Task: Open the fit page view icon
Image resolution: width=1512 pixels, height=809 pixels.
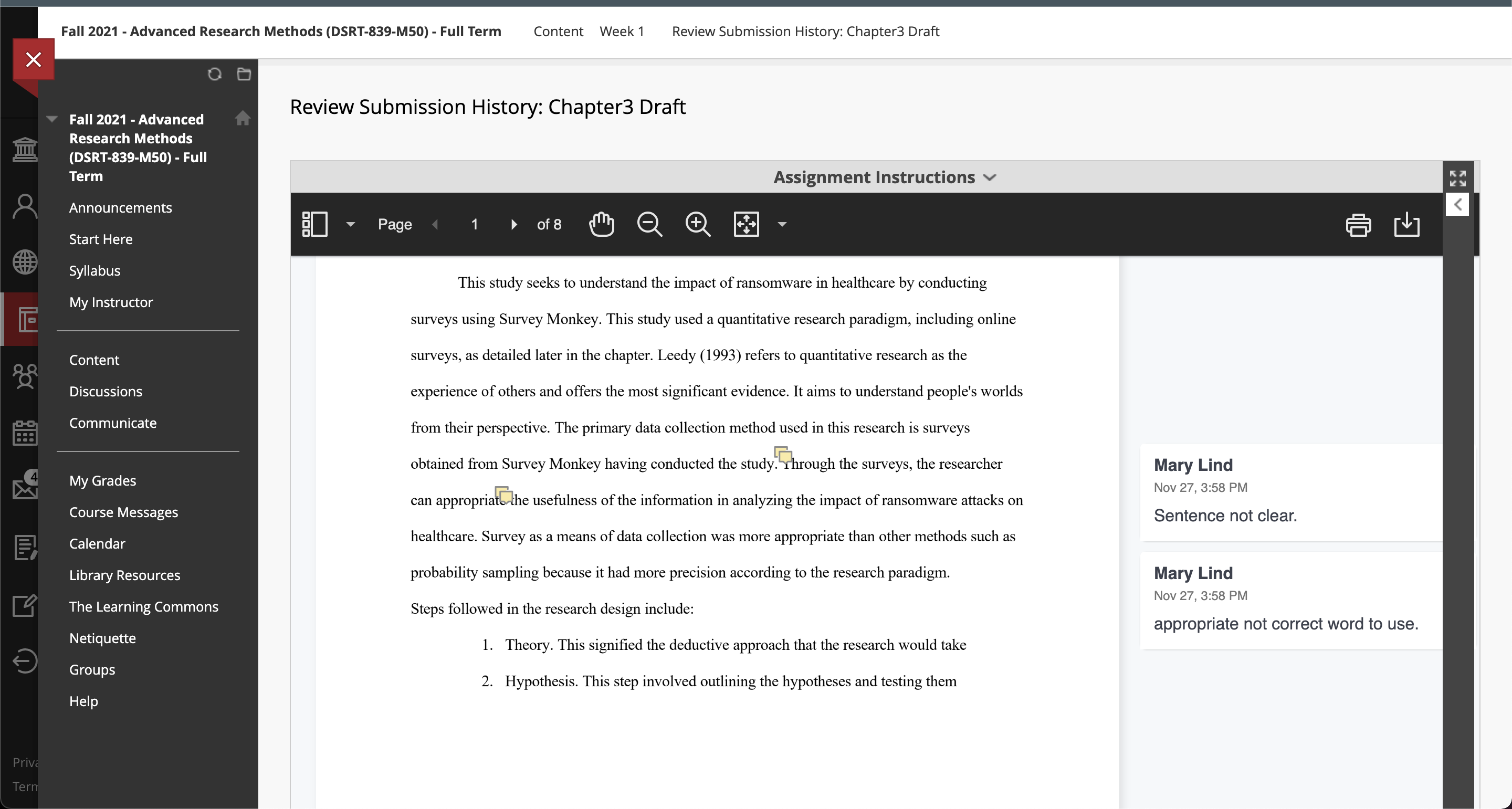Action: [747, 224]
